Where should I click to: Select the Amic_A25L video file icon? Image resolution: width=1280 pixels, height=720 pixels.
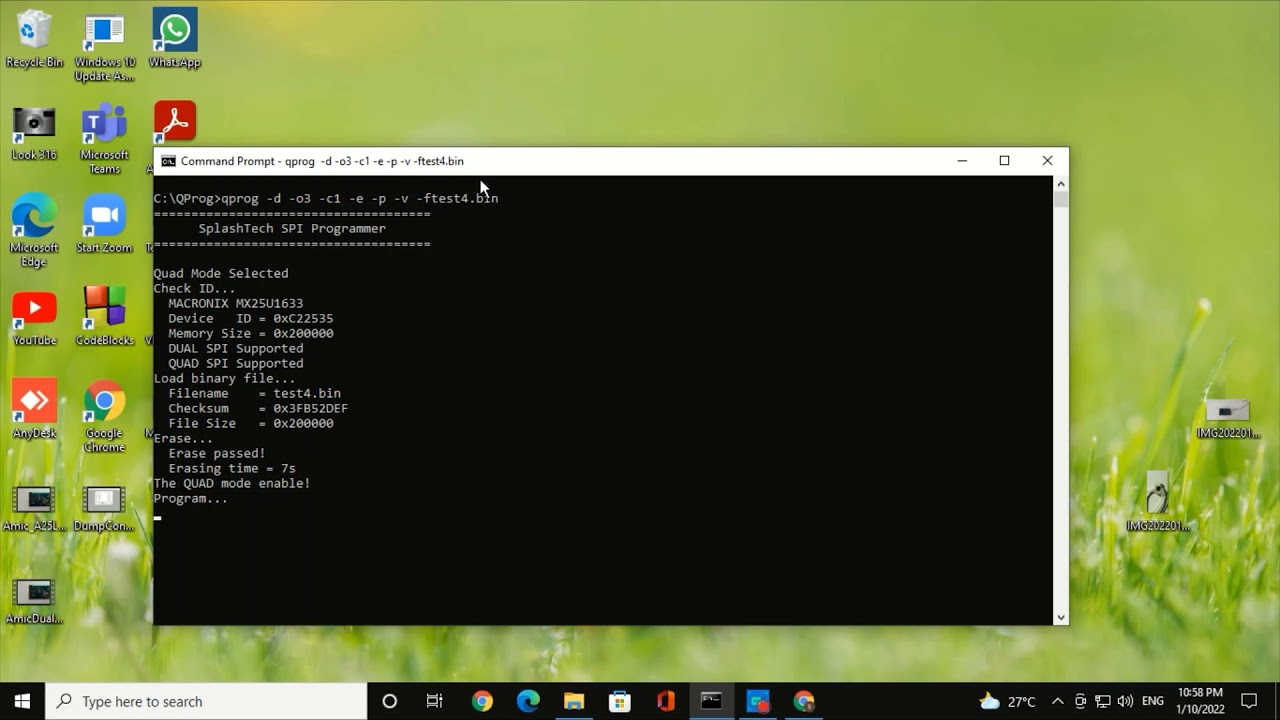(x=34, y=508)
